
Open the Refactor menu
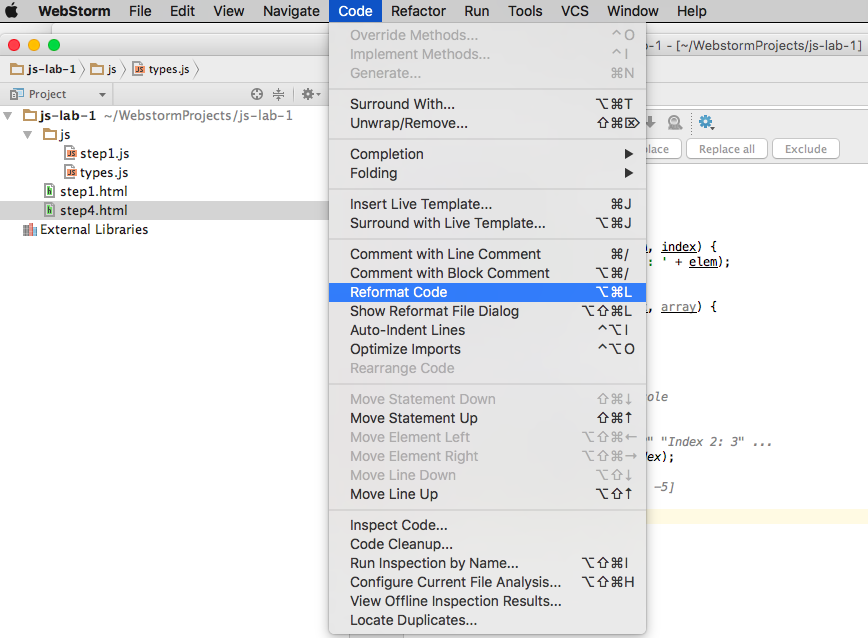[418, 11]
